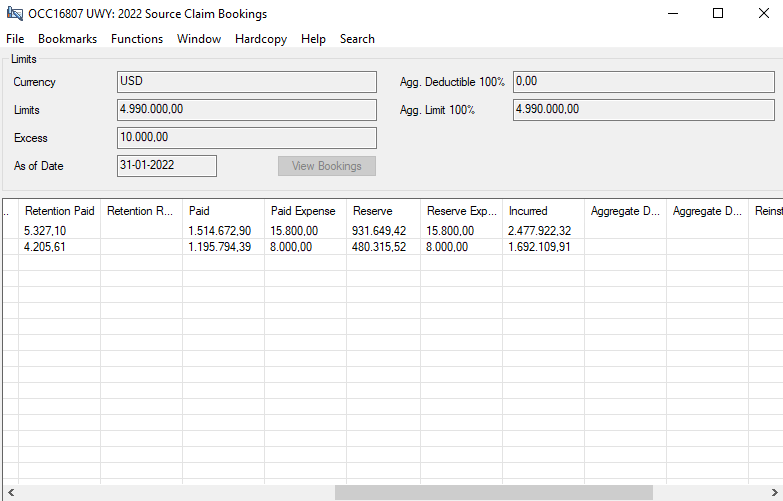The image size is (783, 501).
Task: Open the Bookmarks menu
Action: [x=67, y=39]
